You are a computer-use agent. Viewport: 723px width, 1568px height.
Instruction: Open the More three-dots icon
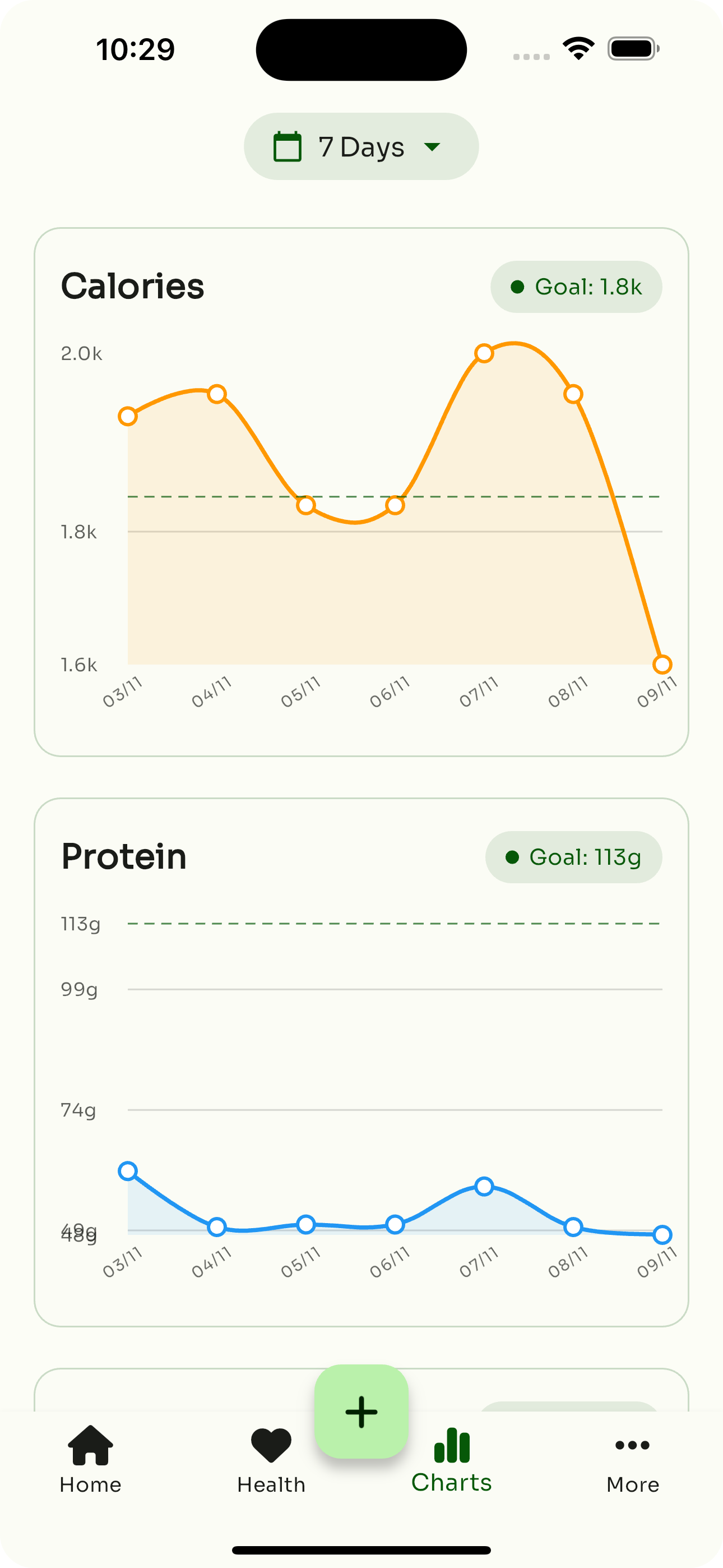pos(632,1445)
